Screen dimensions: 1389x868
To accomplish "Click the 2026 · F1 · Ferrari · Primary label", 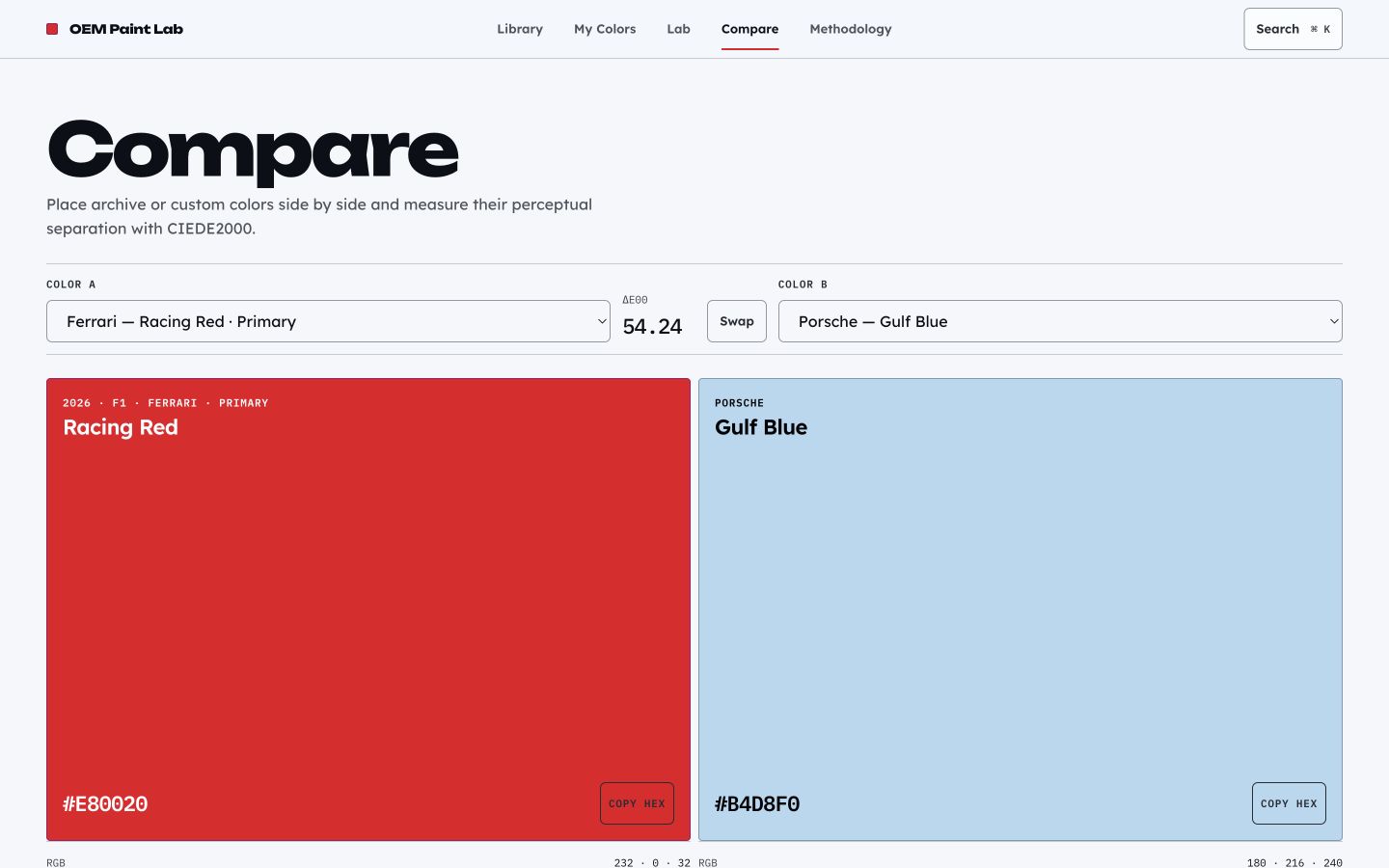I will click(166, 403).
